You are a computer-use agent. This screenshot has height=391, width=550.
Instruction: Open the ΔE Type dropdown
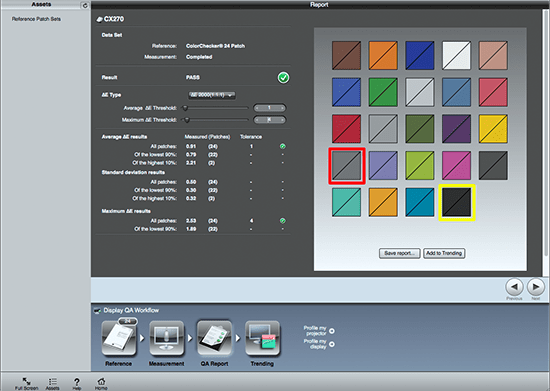click(x=212, y=95)
